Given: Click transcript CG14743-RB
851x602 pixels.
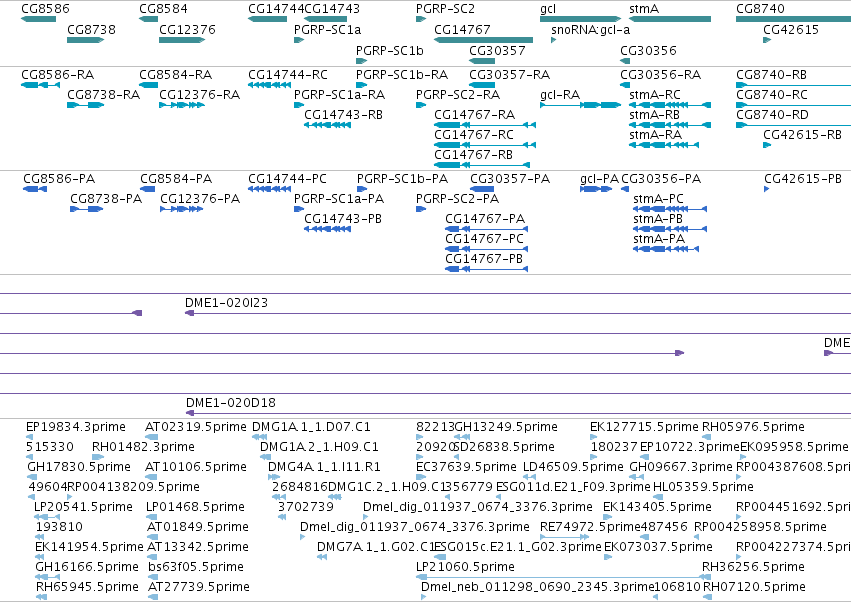Looking at the screenshot, I should click(327, 125).
